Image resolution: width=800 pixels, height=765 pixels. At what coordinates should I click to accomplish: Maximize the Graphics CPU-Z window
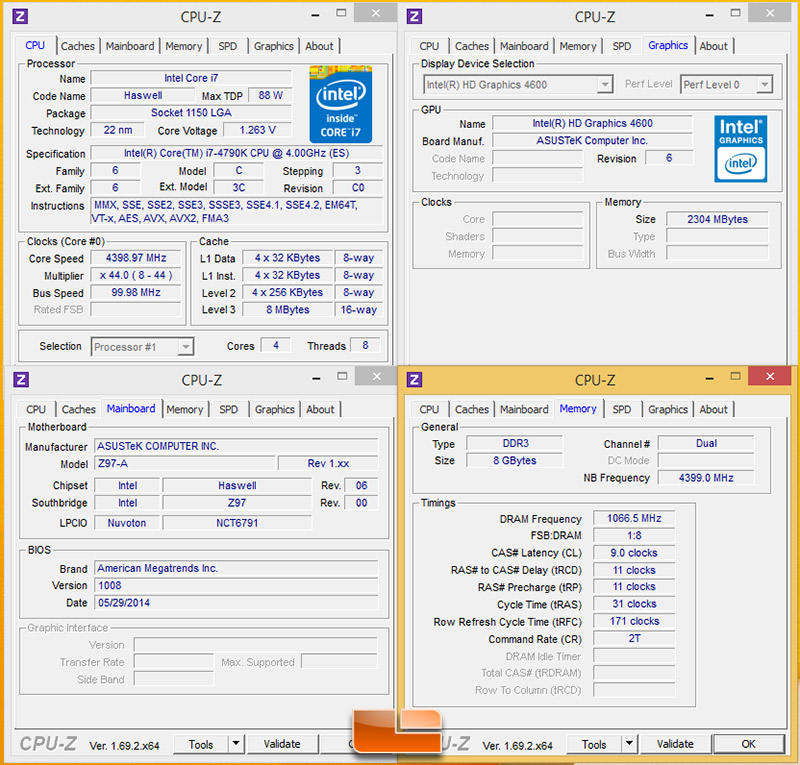point(735,13)
